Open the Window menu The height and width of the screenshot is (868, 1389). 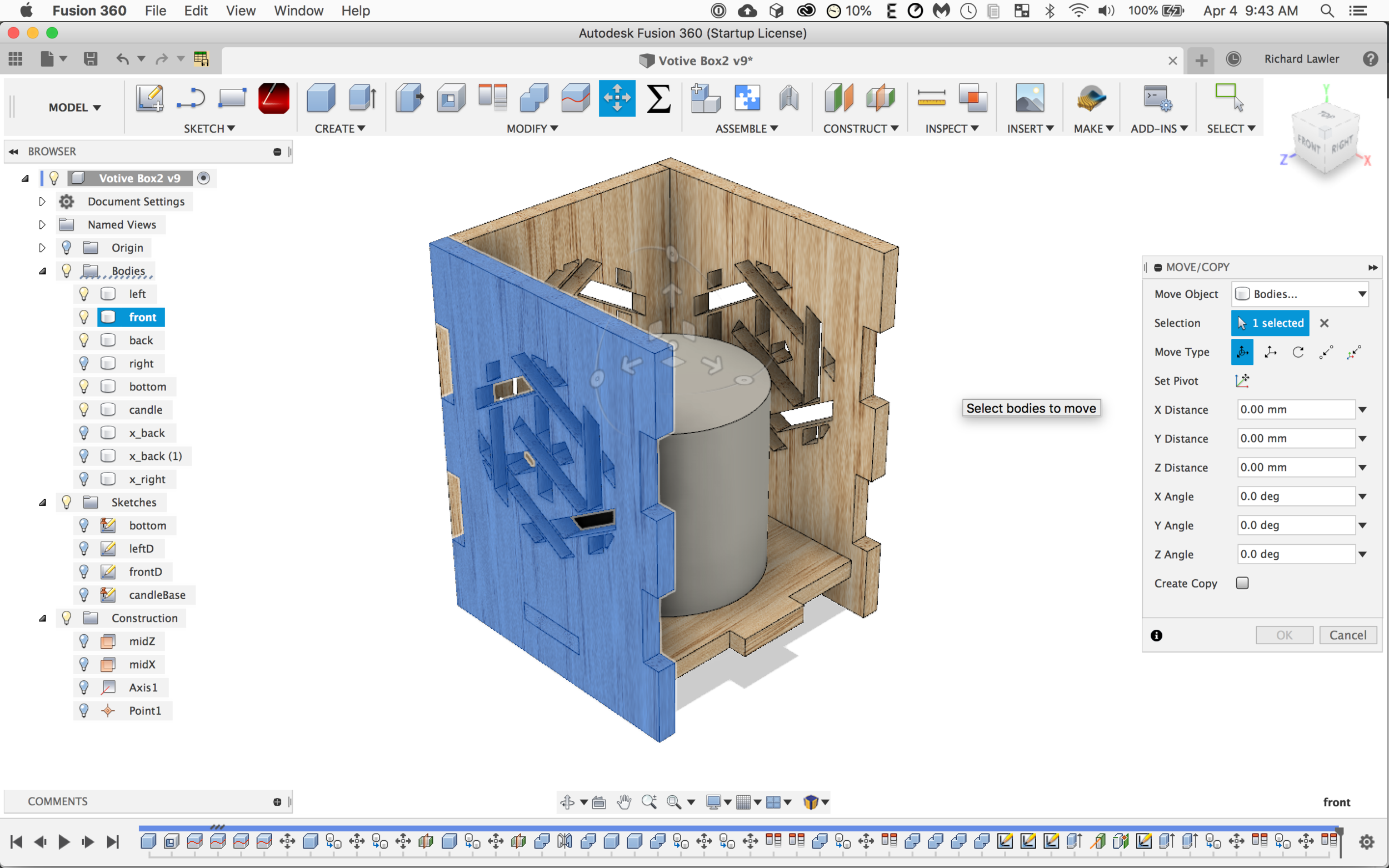[x=298, y=11]
